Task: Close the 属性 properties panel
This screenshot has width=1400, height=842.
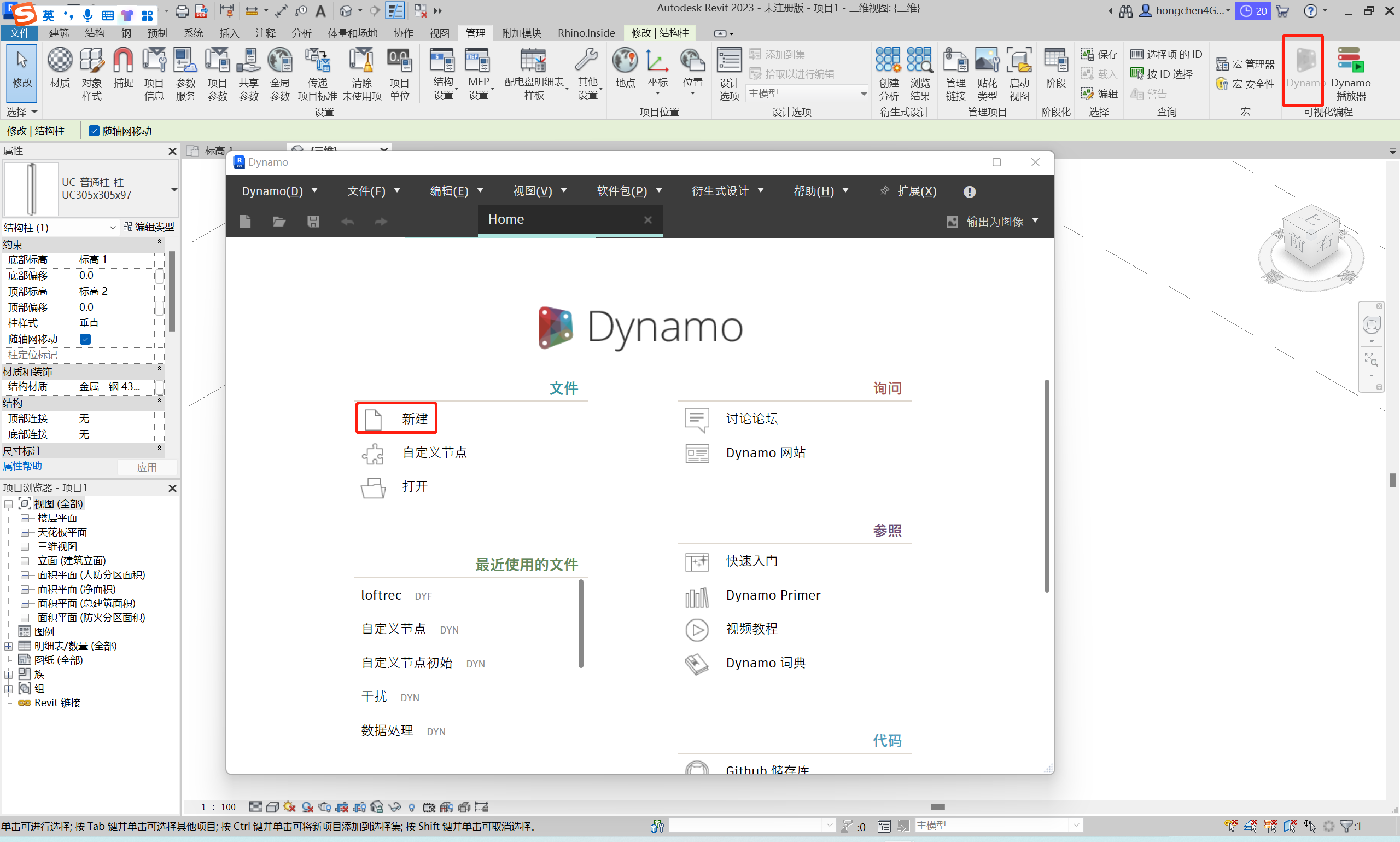Action: coord(172,152)
